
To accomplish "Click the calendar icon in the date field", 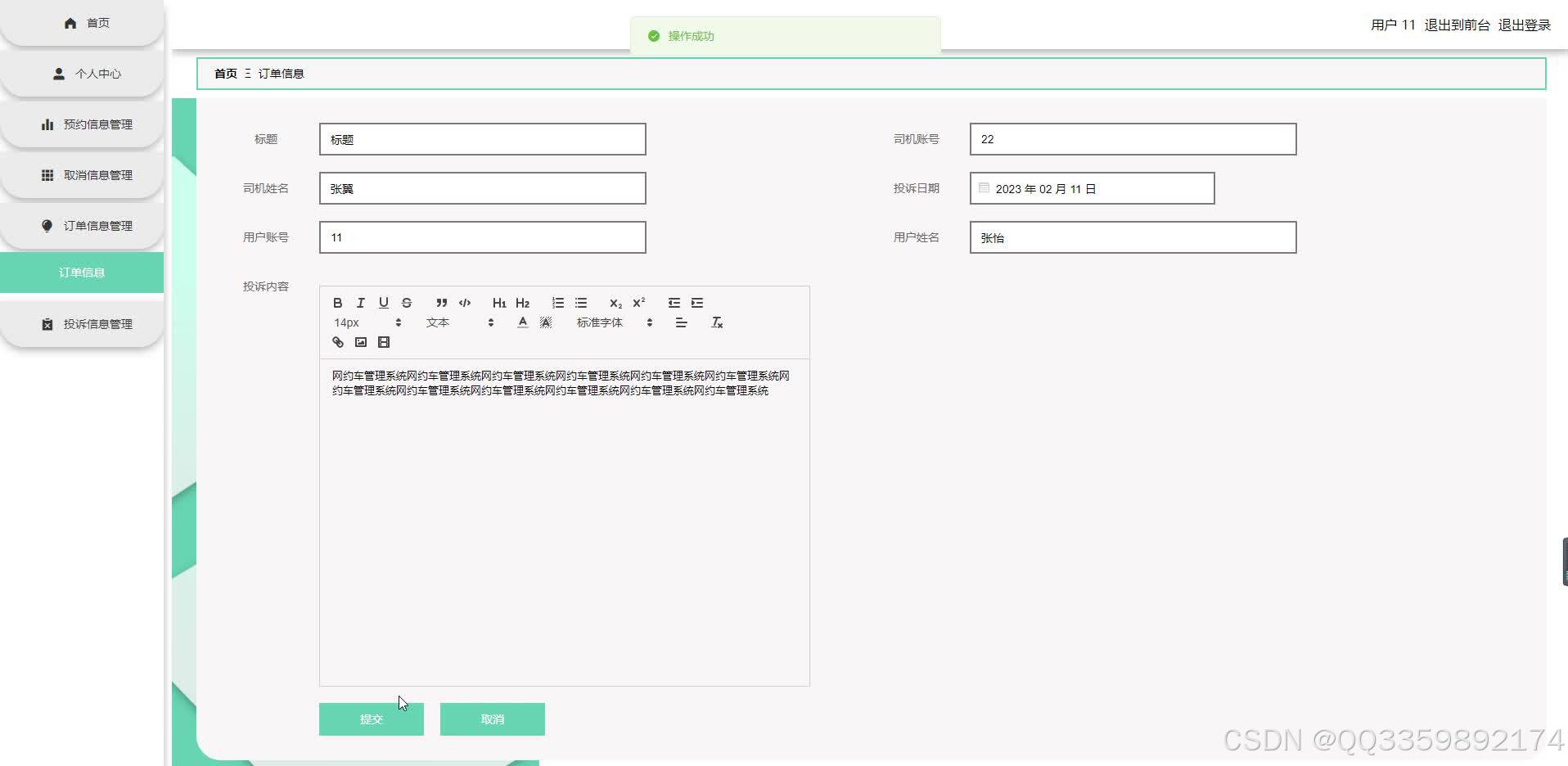I will tap(985, 188).
